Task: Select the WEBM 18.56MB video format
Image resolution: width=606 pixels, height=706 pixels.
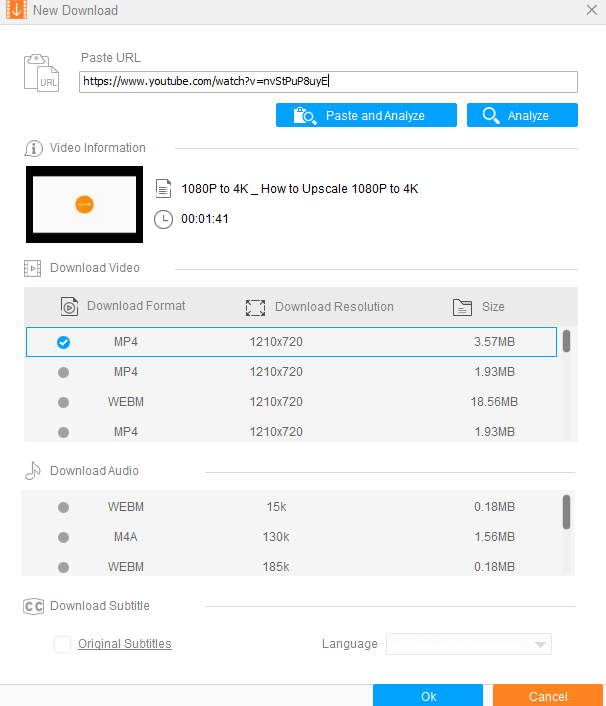Action: pyautogui.click(x=64, y=402)
